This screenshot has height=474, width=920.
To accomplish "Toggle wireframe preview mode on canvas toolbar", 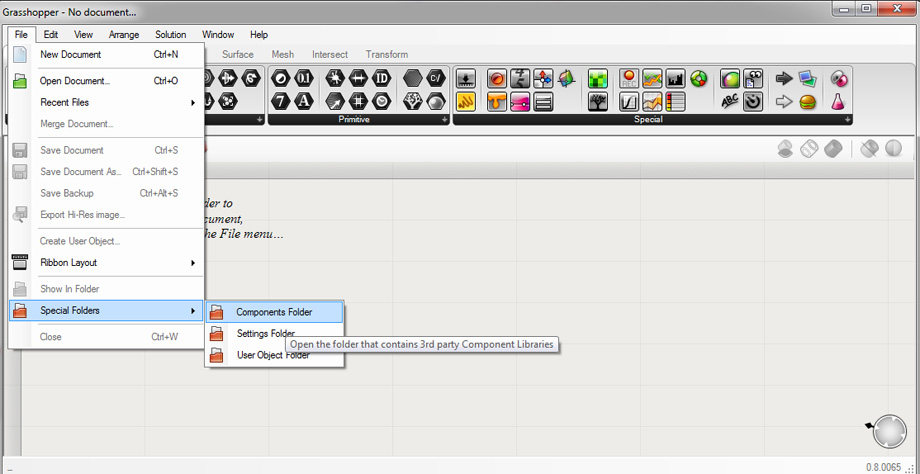I will [809, 149].
